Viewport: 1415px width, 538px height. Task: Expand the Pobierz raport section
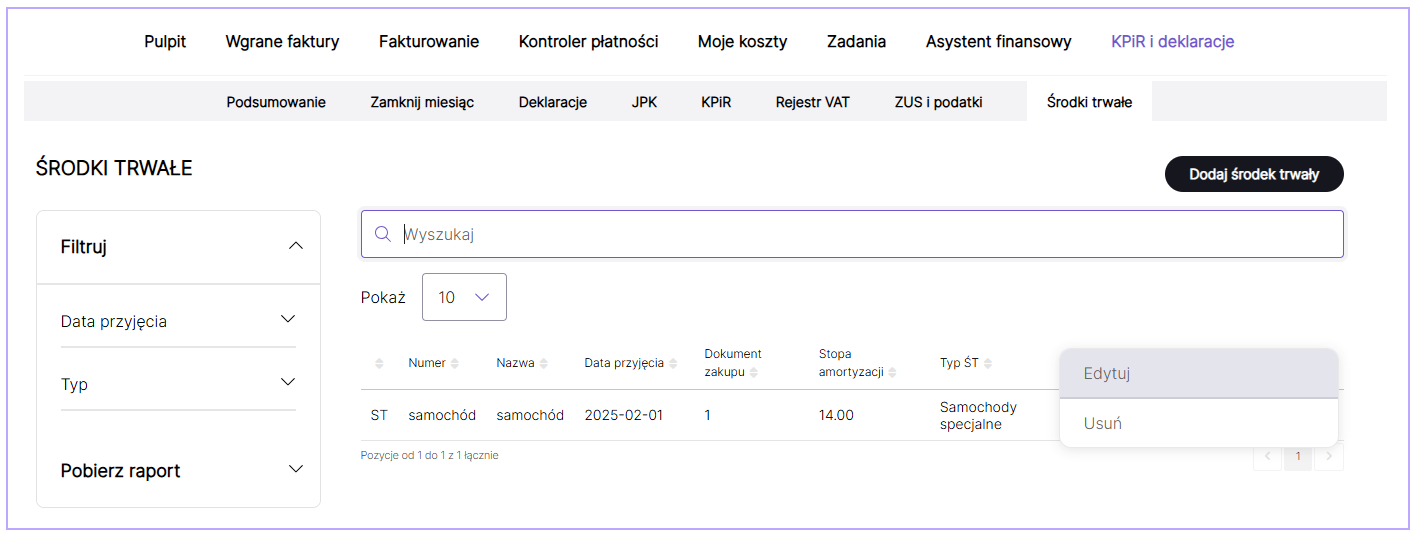295,469
